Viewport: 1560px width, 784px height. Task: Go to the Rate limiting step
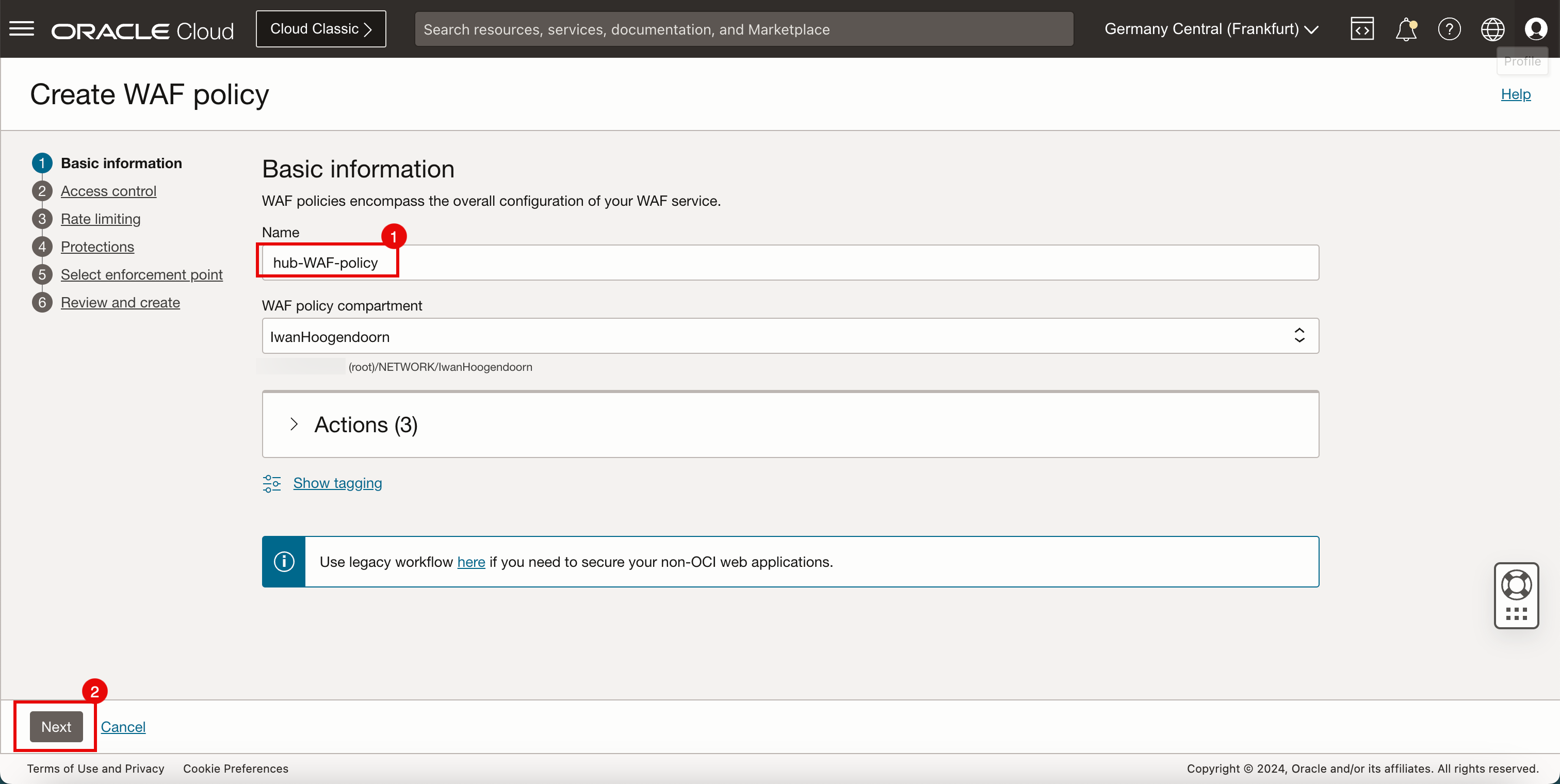tap(101, 219)
